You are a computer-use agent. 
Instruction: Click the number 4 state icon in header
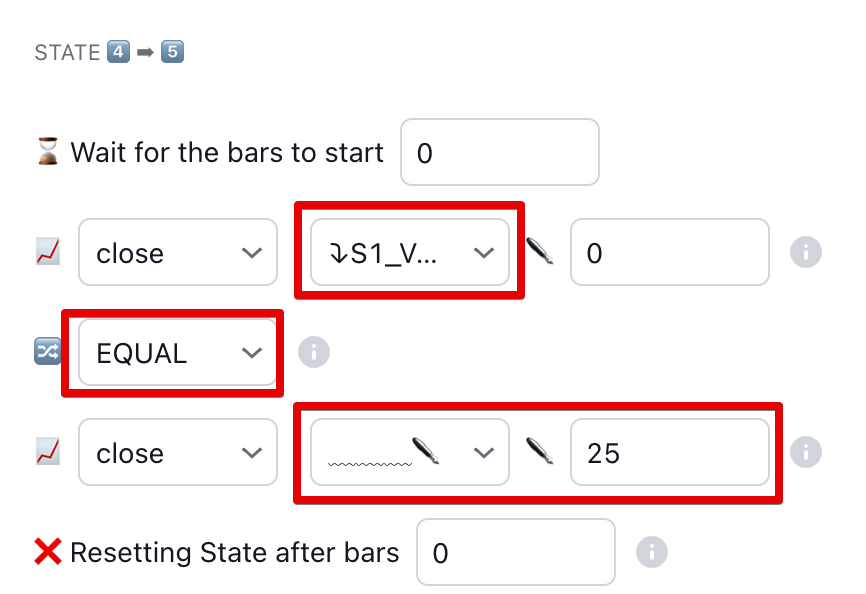118,52
